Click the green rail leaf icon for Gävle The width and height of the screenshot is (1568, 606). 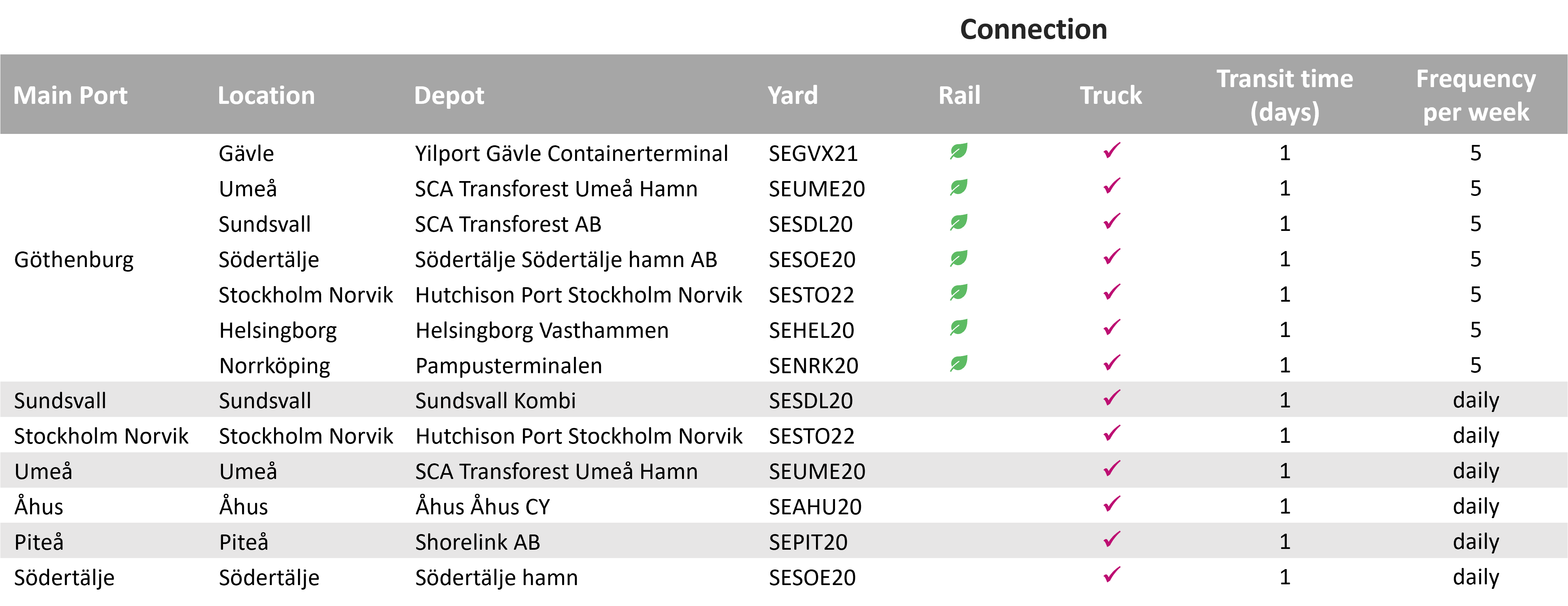point(959,151)
